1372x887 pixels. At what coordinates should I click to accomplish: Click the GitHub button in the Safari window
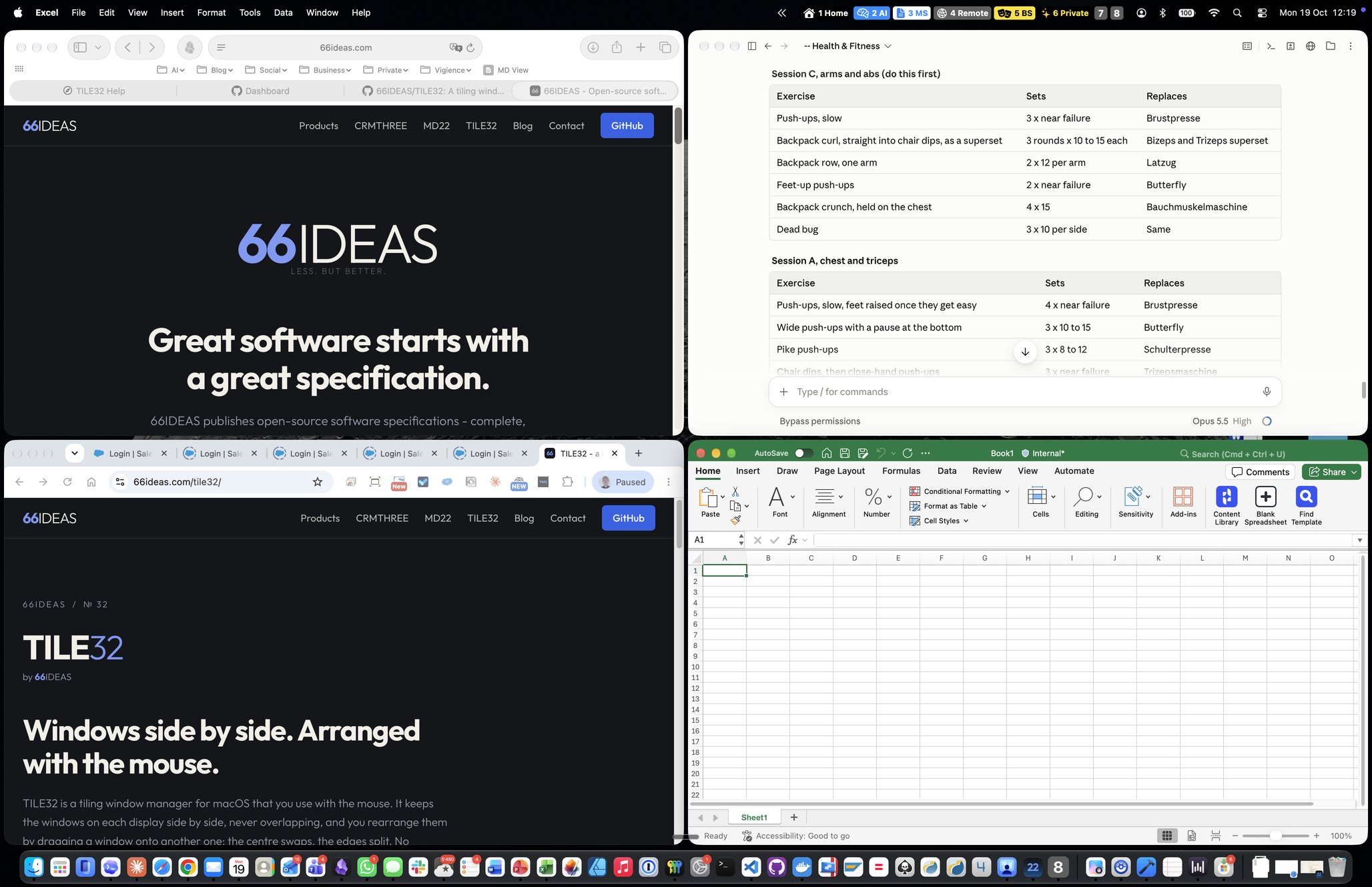[x=627, y=125]
